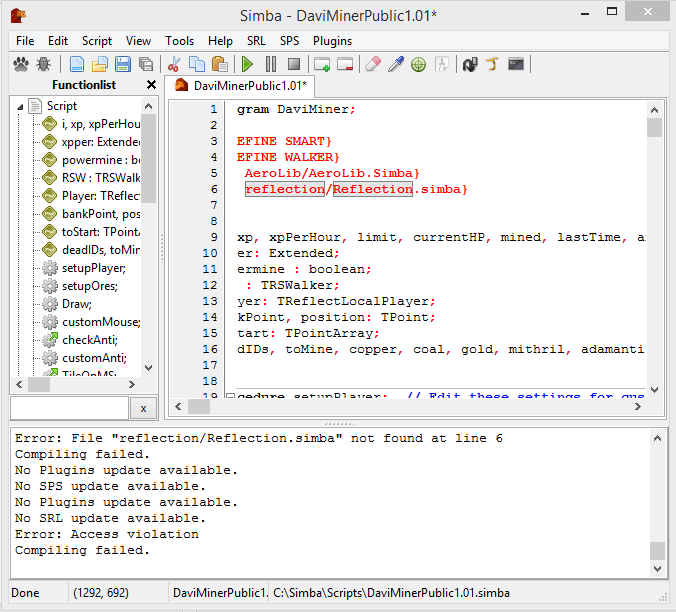Open the SRL menu
Image resolution: width=676 pixels, height=612 pixels.
coord(256,41)
